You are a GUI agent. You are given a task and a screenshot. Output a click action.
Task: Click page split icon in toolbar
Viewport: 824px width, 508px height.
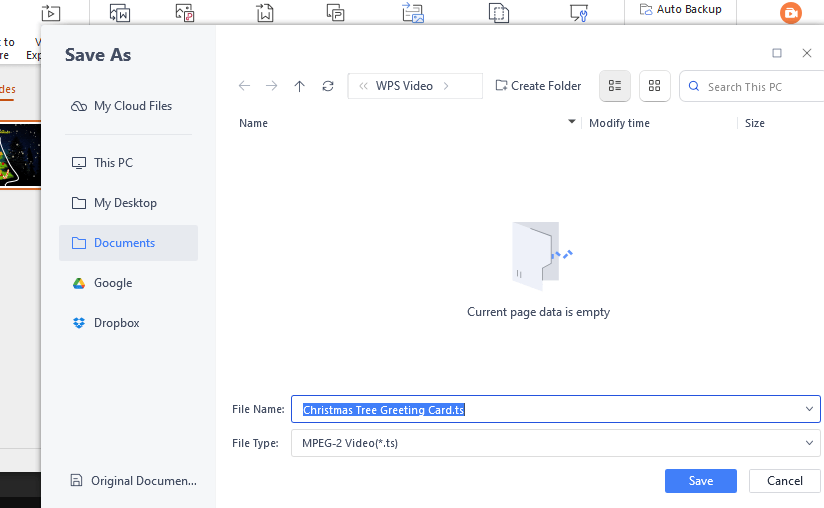tap(499, 13)
